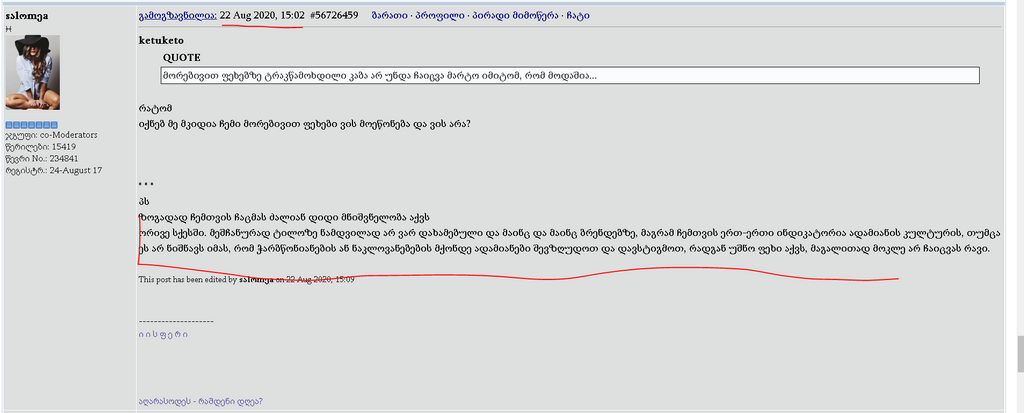
Task: Click the რეგისტრ.: 24-August 17 line
Action: (x=53, y=171)
